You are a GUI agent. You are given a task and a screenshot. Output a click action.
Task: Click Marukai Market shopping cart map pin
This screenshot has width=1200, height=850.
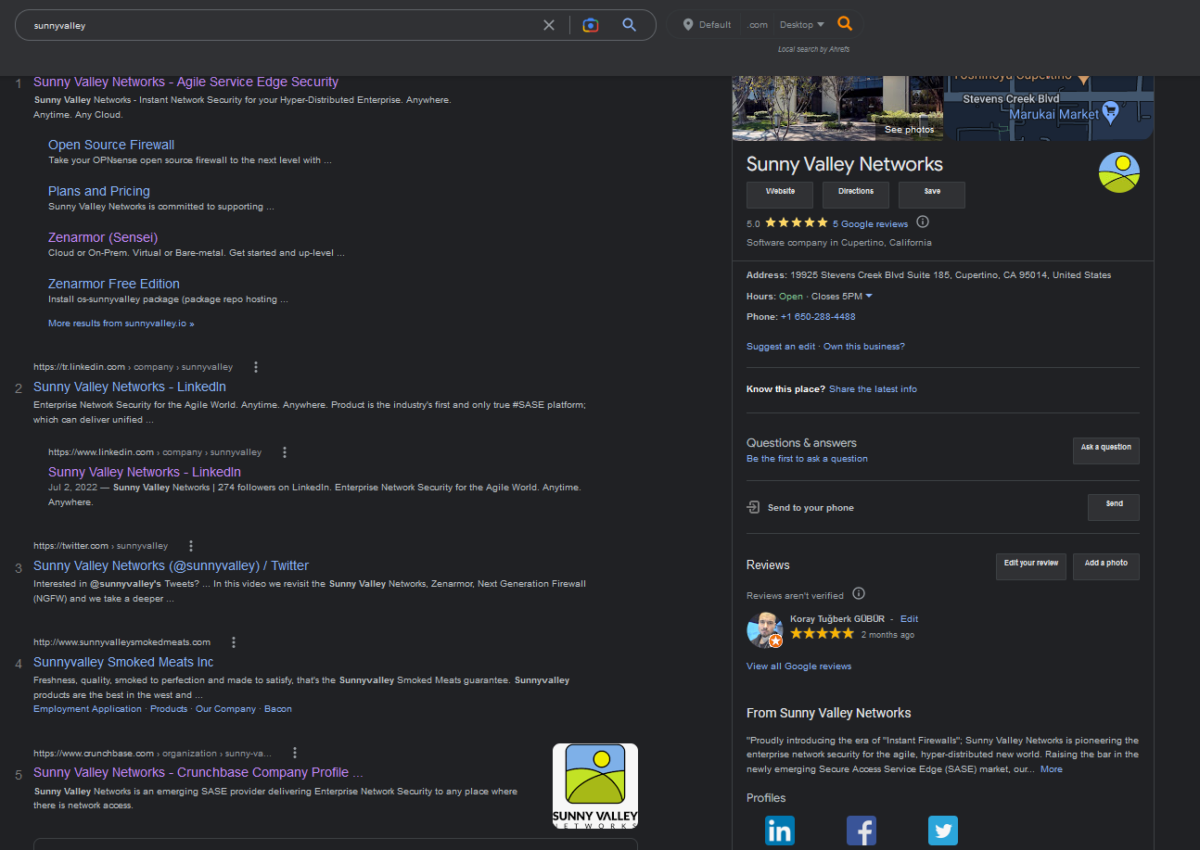(x=1110, y=110)
